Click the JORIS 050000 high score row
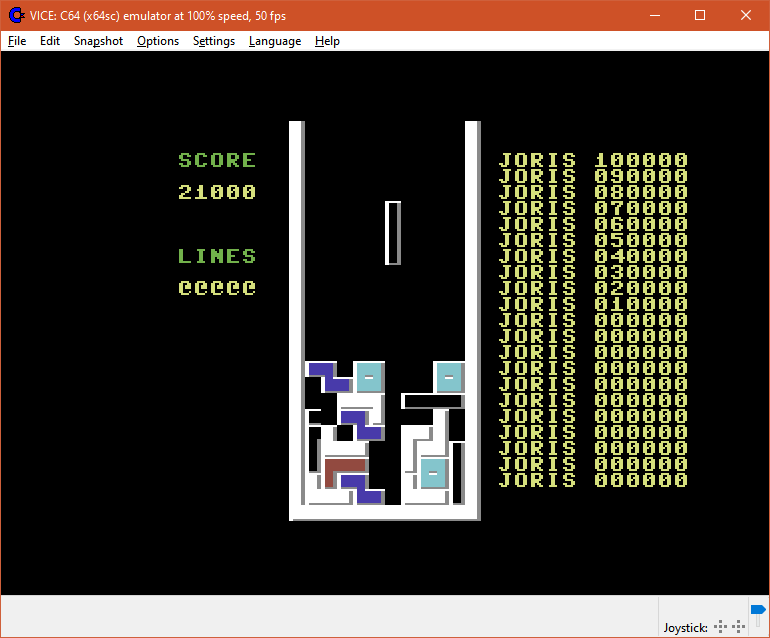770x638 pixels. pyautogui.click(x=593, y=240)
